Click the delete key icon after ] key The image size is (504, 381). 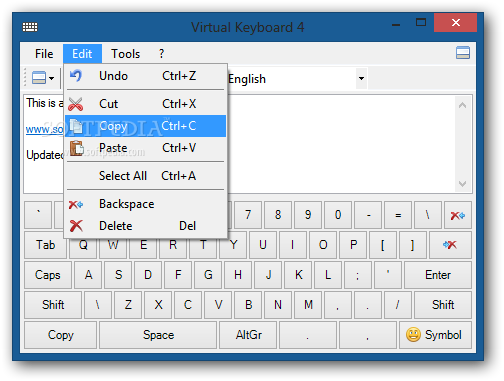[x=450, y=245]
